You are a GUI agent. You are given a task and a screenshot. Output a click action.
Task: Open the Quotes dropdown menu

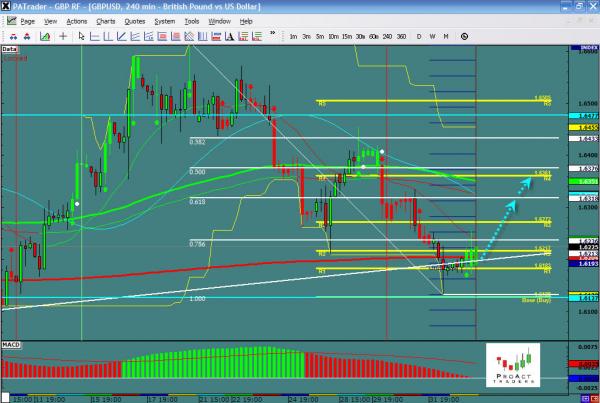point(135,20)
